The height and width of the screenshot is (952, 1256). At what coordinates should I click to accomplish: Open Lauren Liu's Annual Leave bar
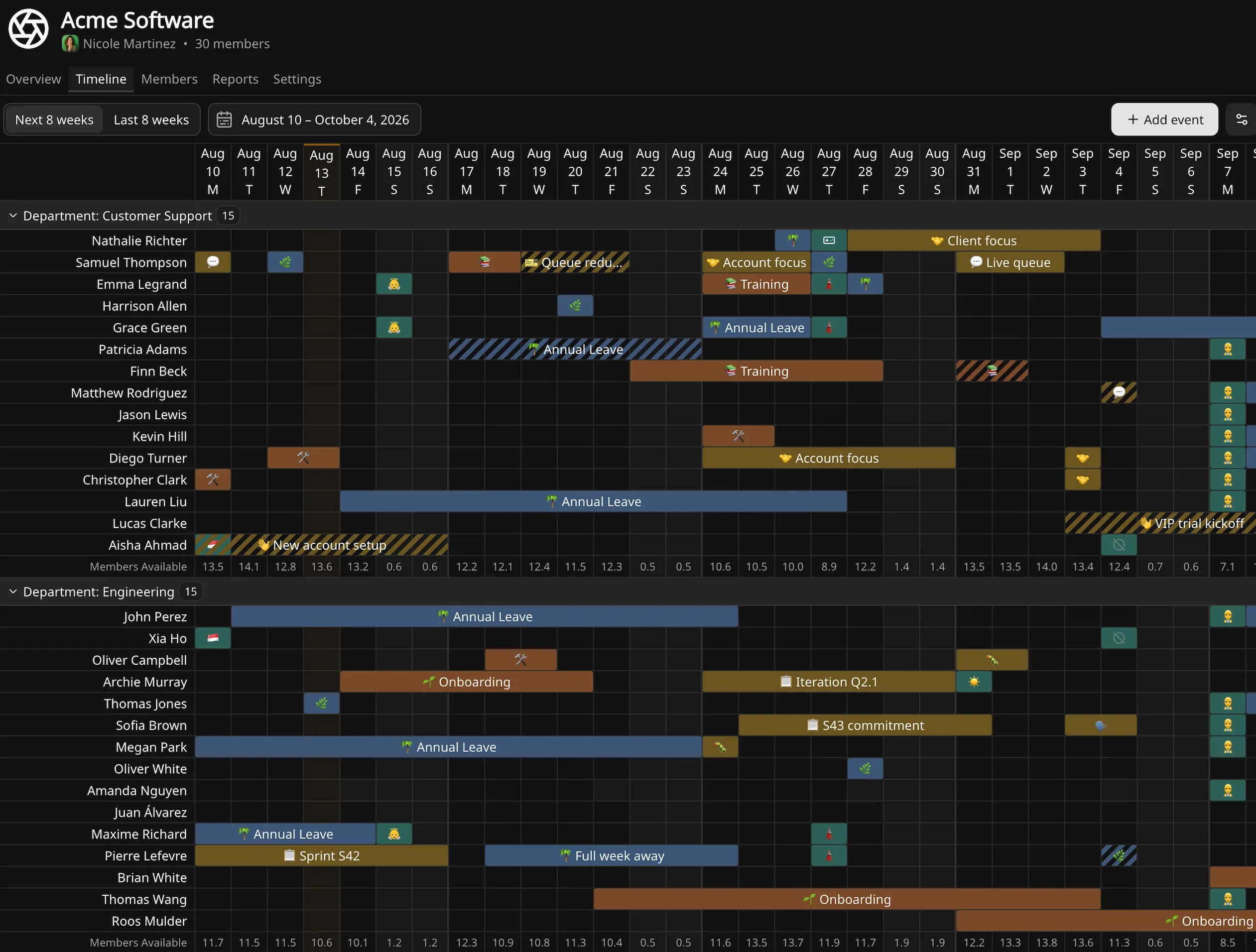point(593,502)
